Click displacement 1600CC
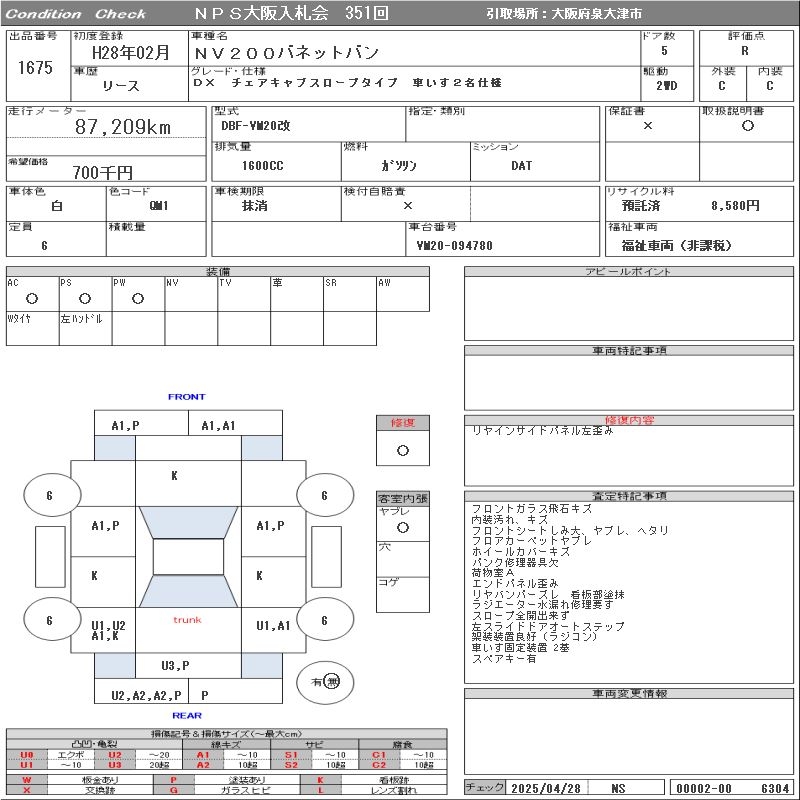 (x=262, y=165)
